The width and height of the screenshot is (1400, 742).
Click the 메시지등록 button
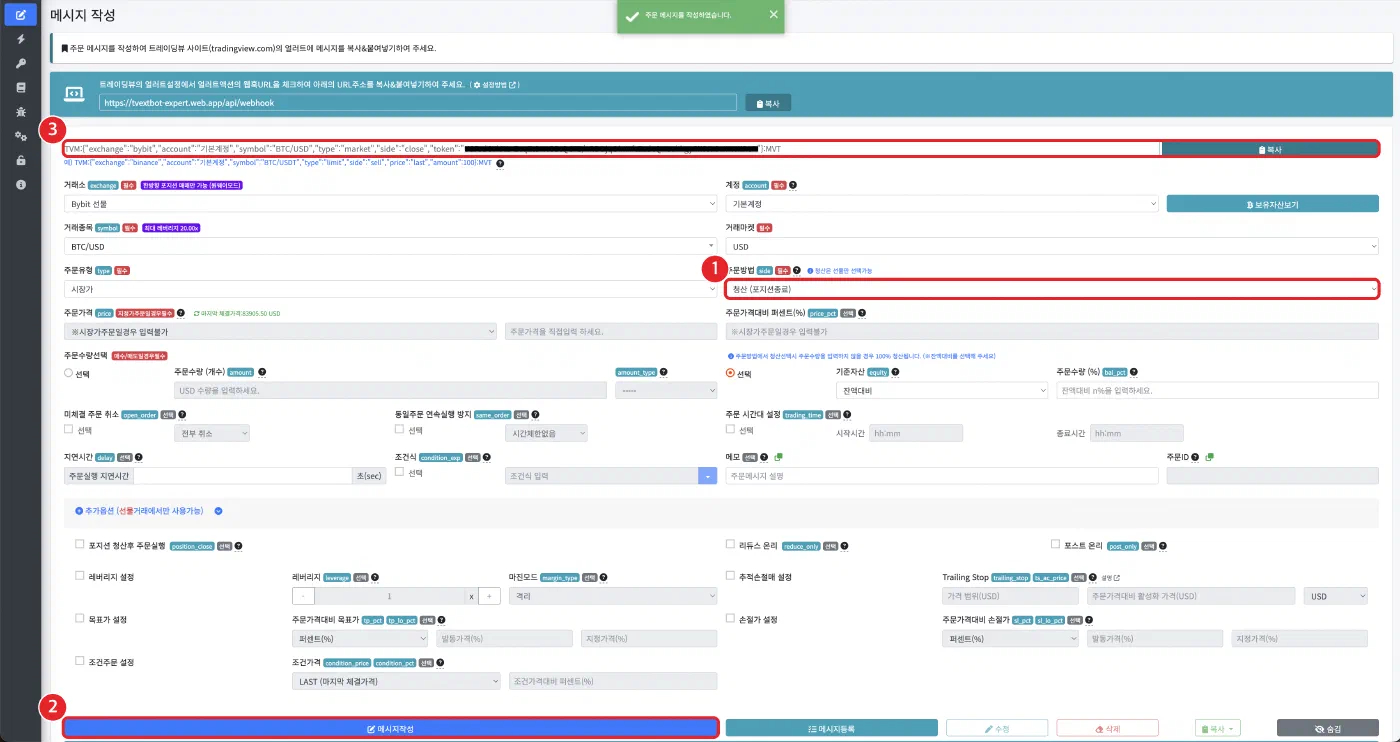pyautogui.click(x=832, y=728)
